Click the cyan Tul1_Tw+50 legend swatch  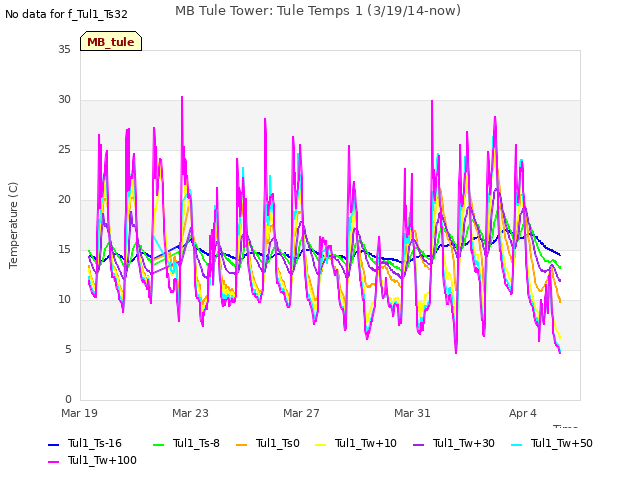[517, 444]
